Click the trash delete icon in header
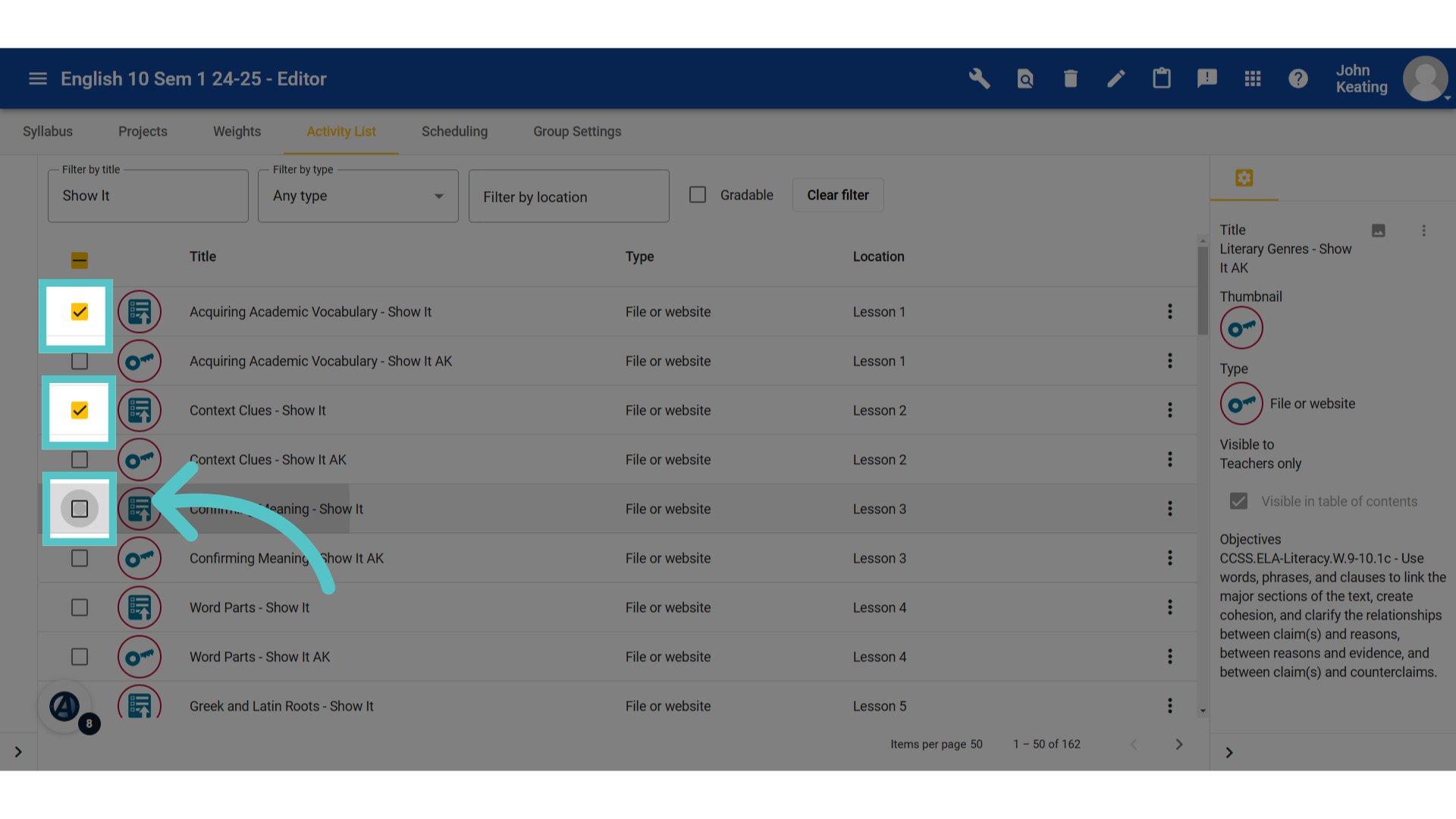 [1070, 79]
